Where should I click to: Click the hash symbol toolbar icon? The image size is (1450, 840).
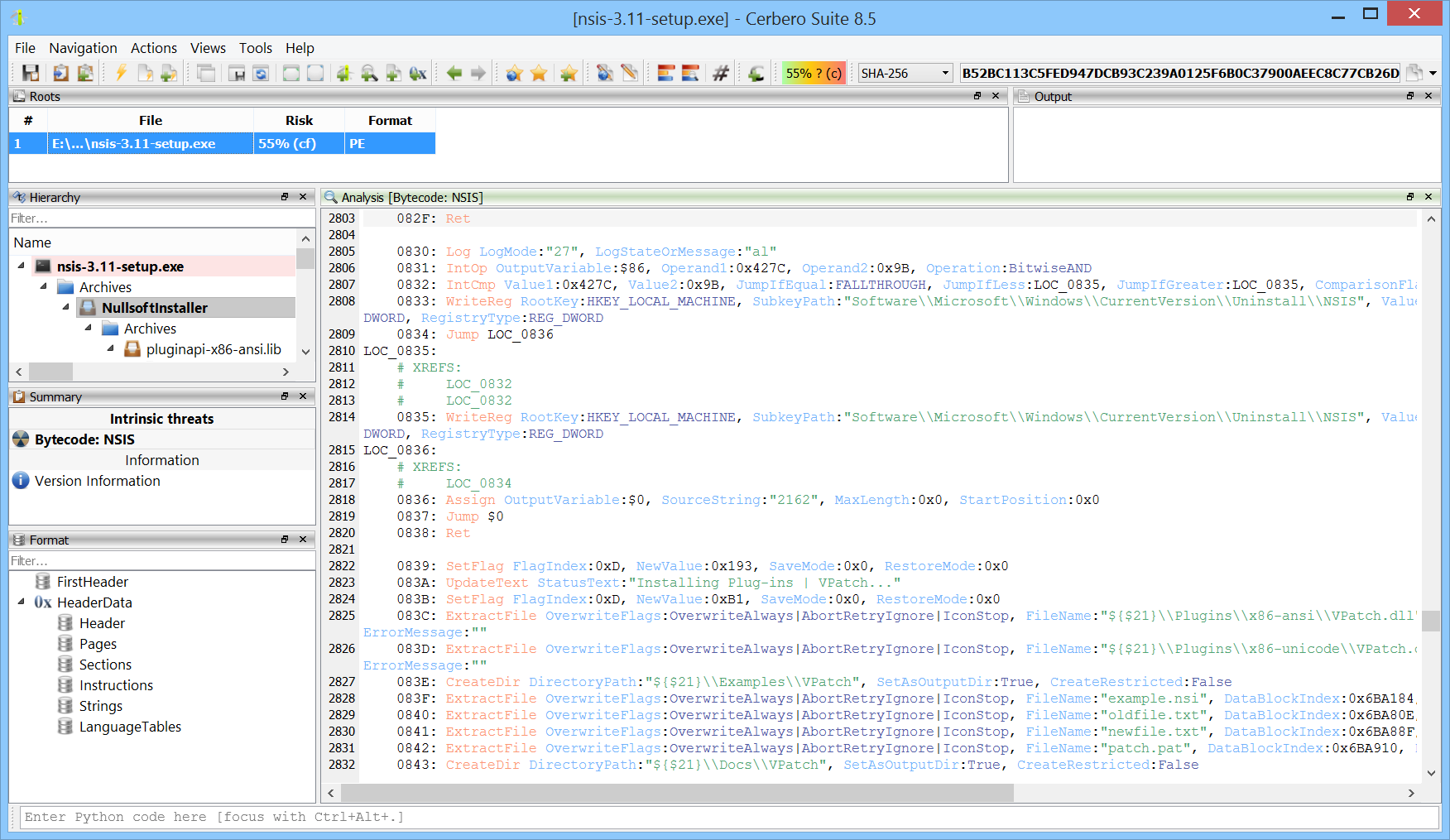[721, 74]
